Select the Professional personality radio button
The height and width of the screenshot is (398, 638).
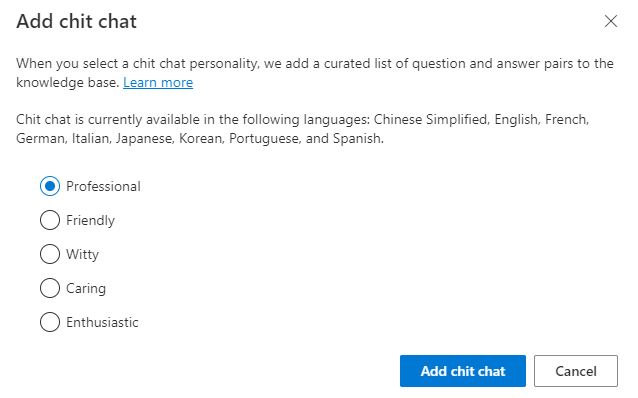(x=50, y=186)
